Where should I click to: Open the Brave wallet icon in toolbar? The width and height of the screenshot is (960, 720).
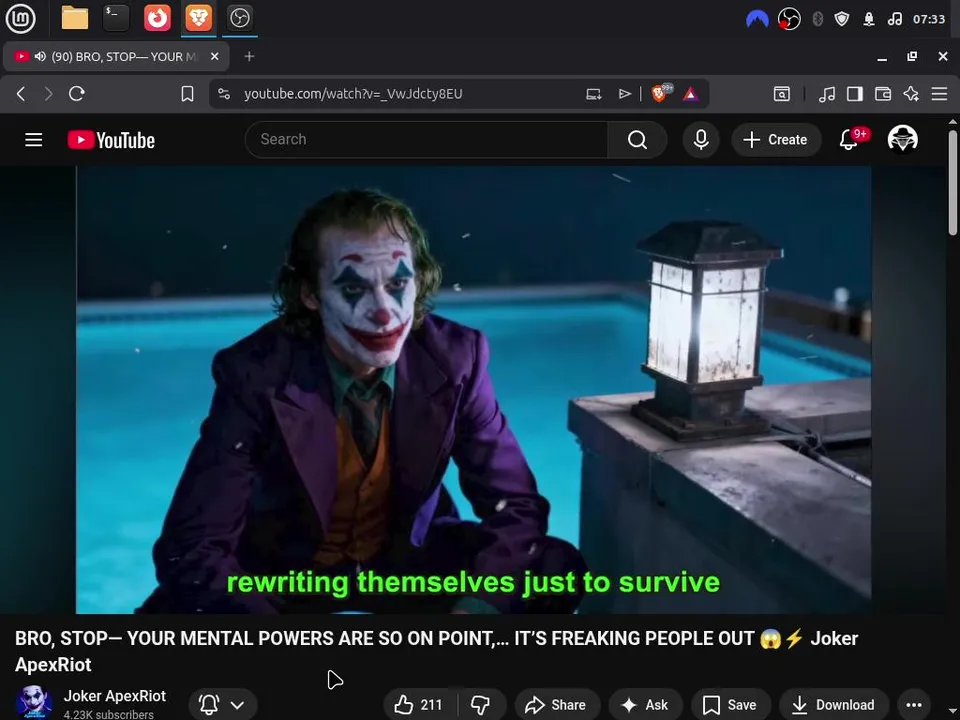click(x=882, y=94)
